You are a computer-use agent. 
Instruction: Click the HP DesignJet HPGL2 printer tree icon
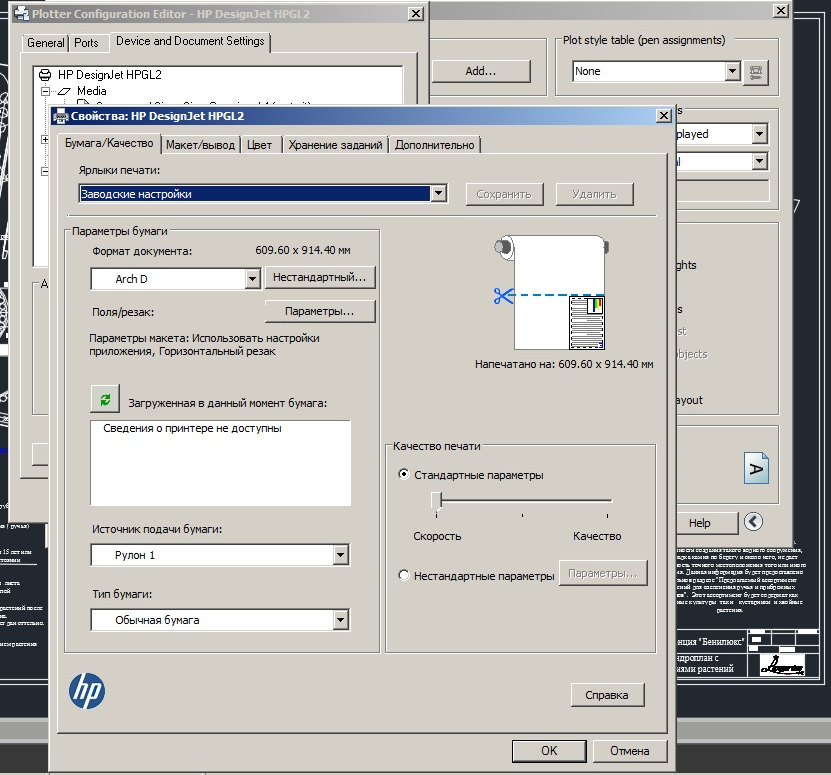pyautogui.click(x=46, y=75)
